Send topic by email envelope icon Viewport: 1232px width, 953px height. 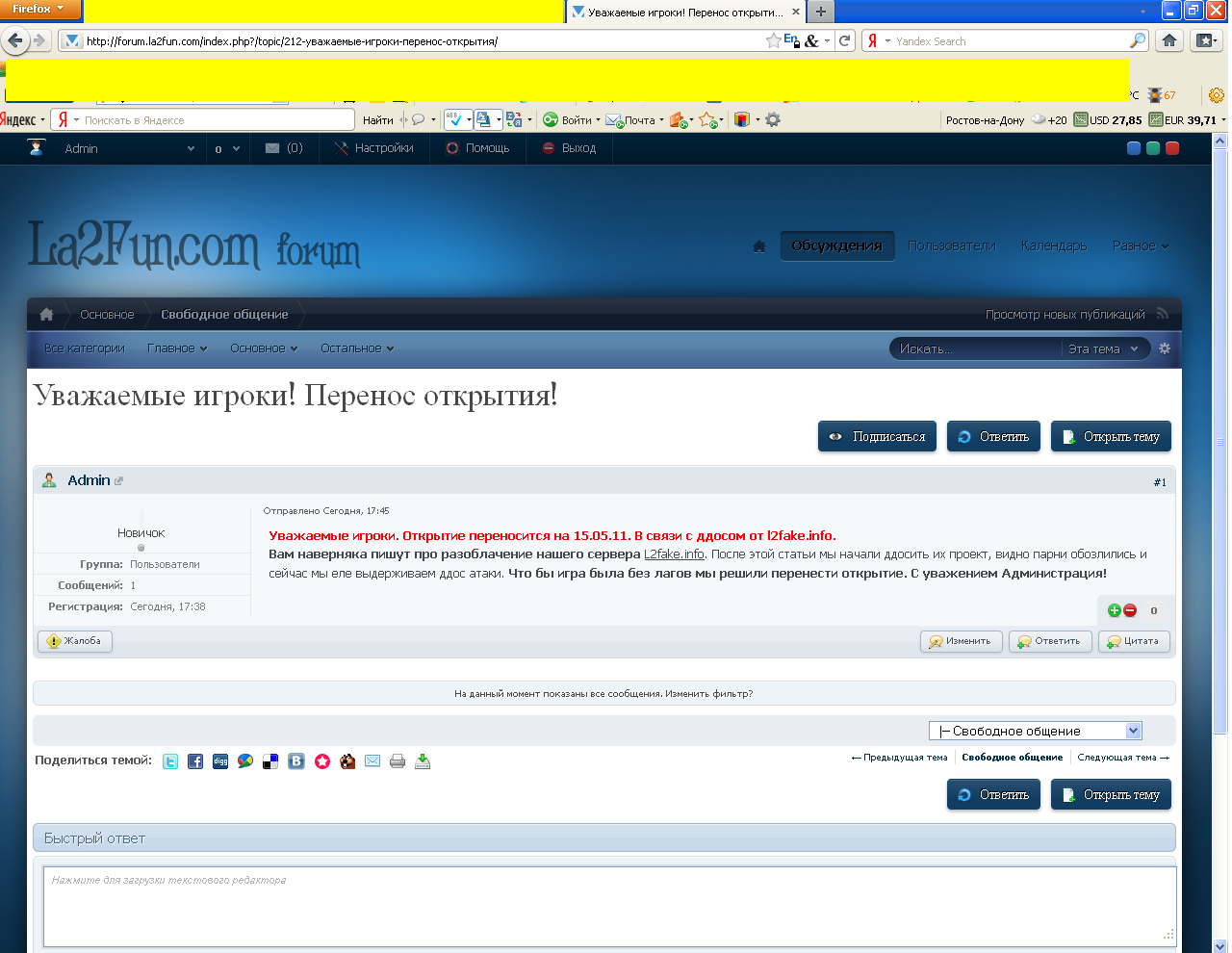click(x=372, y=761)
